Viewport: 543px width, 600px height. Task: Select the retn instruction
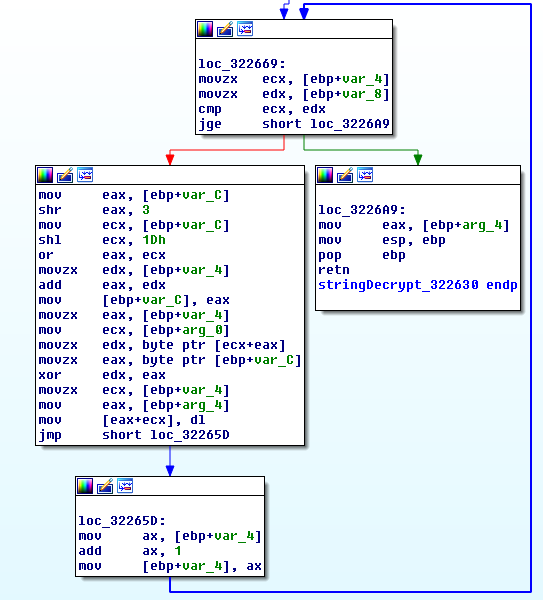tap(334, 270)
